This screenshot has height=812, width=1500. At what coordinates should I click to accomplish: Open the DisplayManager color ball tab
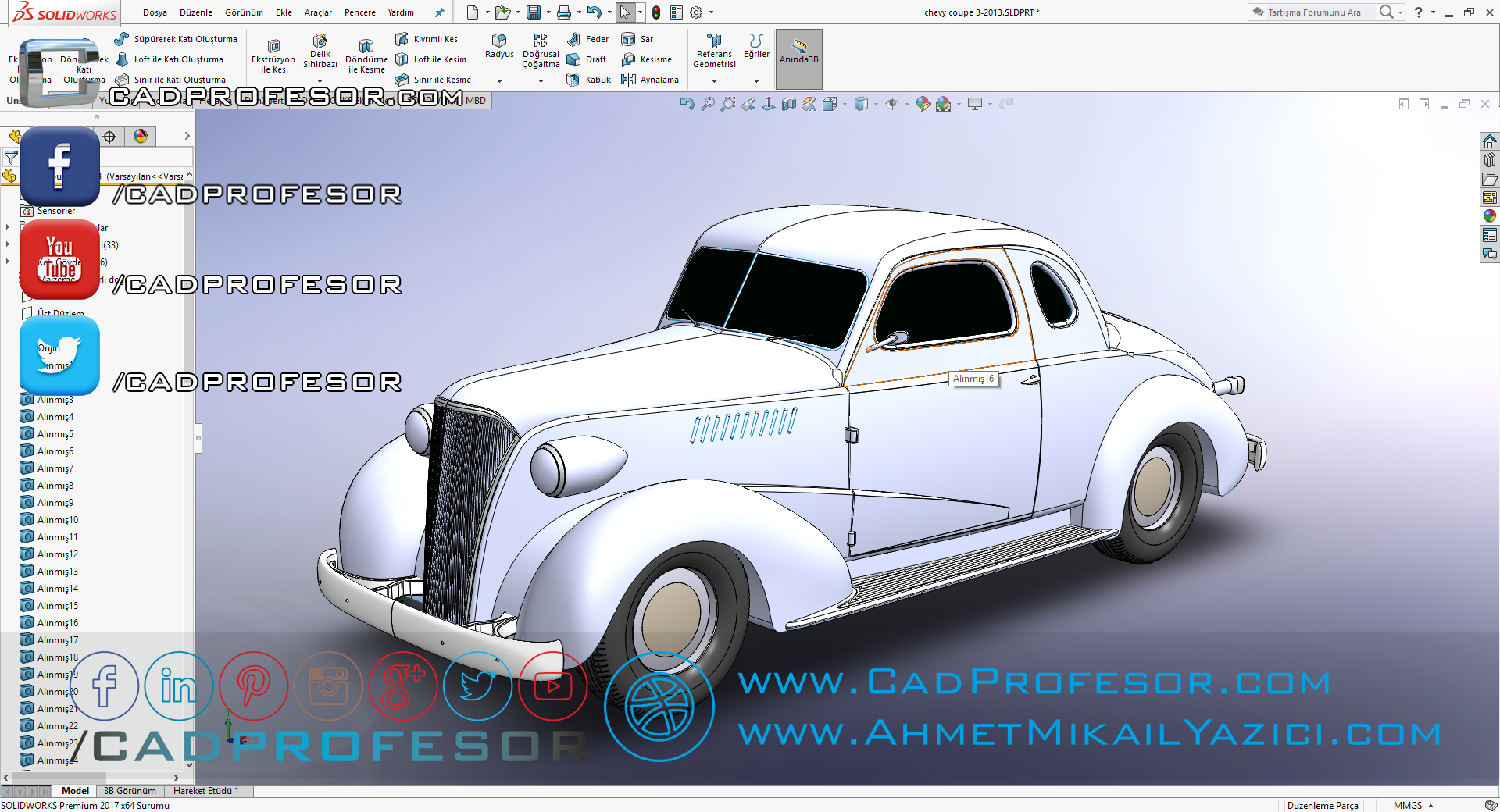pyautogui.click(x=141, y=137)
